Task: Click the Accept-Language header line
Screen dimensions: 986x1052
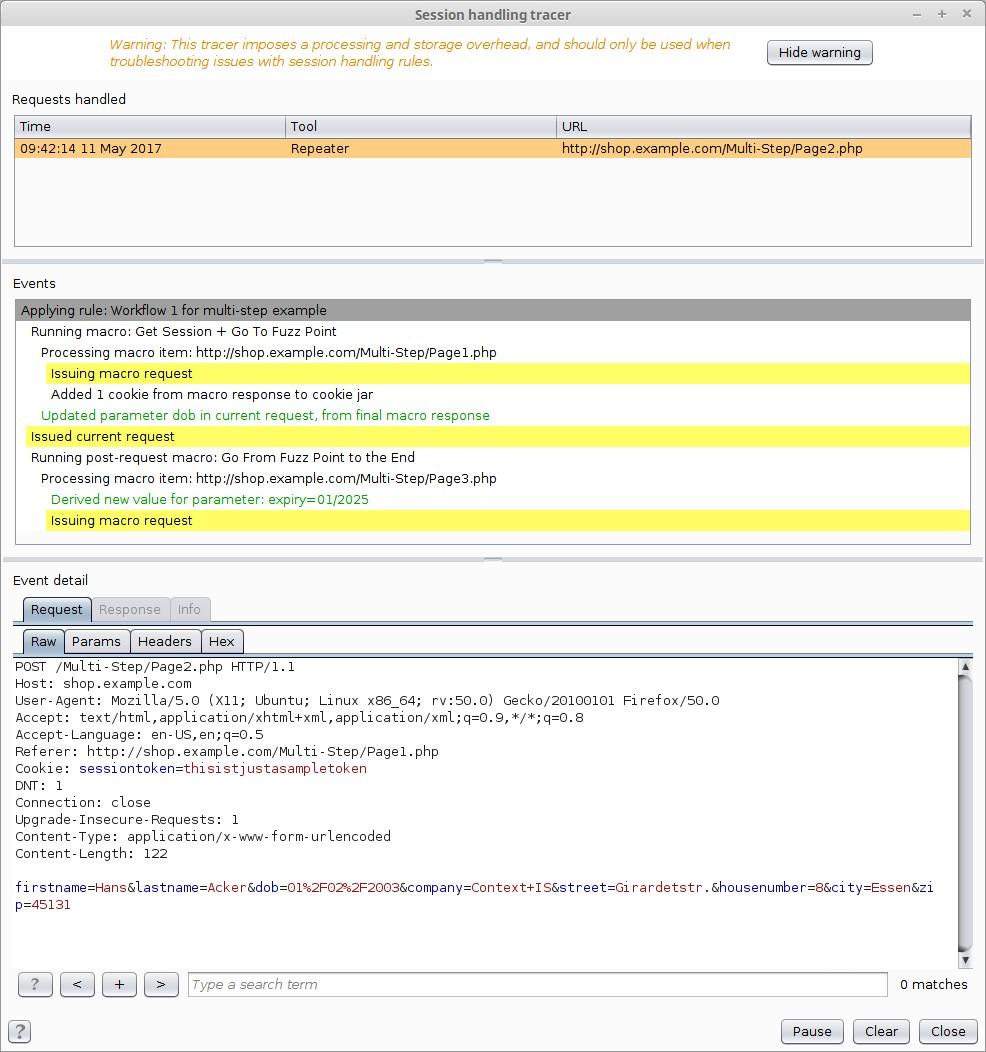Action: tap(140, 735)
